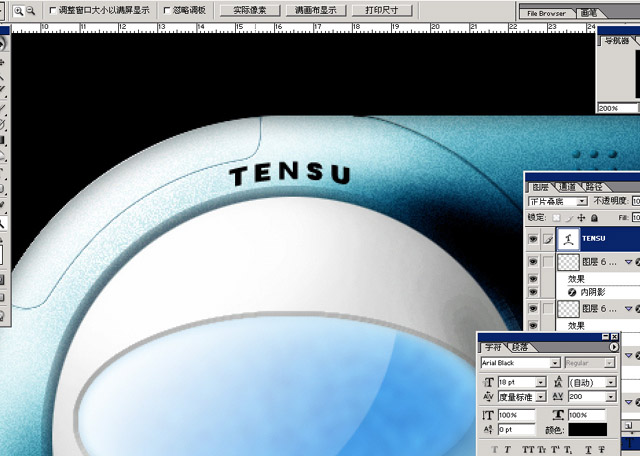Toggle strikethrough text style
Image resolution: width=640 pixels, height=456 pixels.
(x=602, y=450)
